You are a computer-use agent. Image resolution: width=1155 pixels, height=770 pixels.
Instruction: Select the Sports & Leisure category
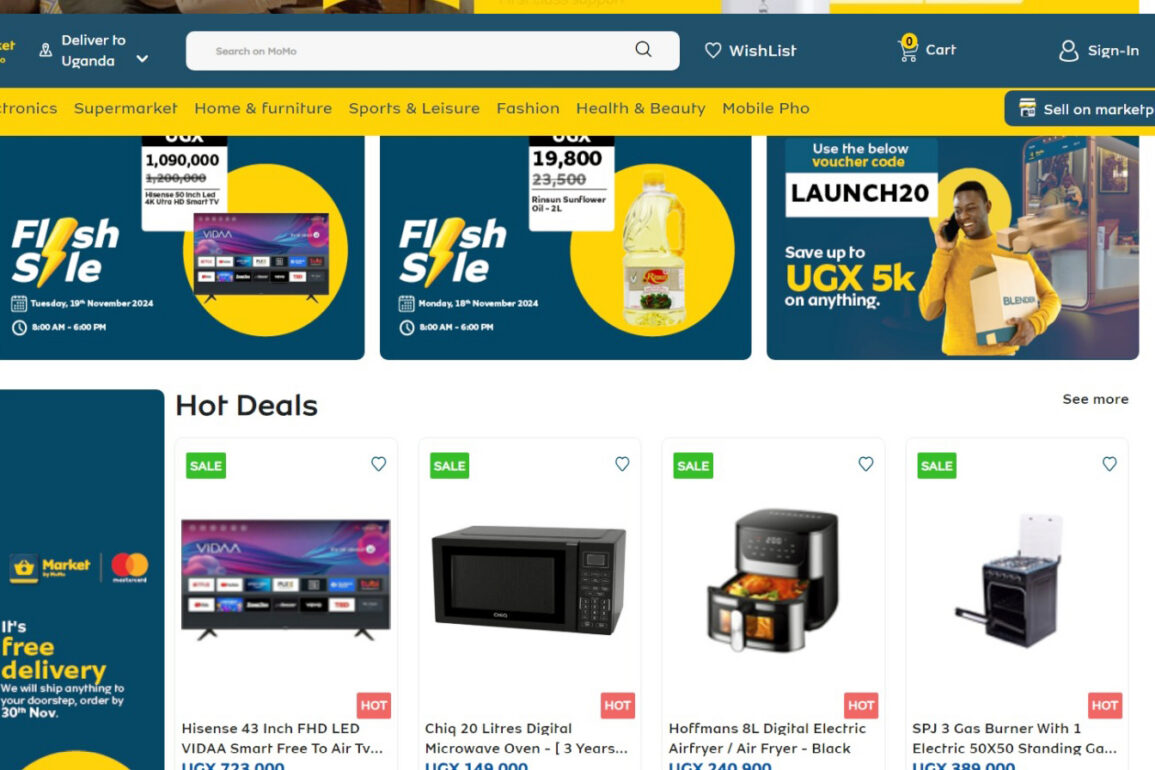[x=414, y=108]
